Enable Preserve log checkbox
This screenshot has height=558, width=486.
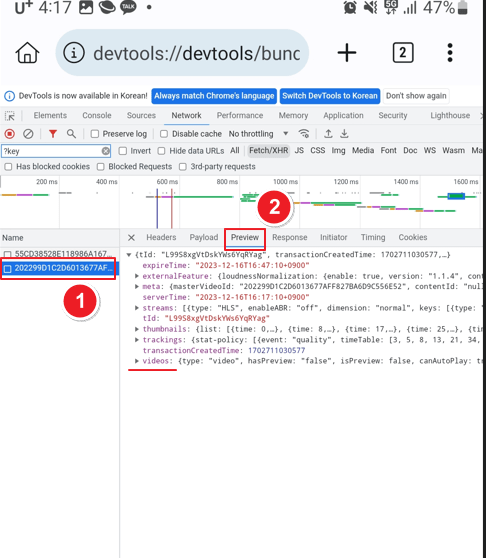(95, 134)
